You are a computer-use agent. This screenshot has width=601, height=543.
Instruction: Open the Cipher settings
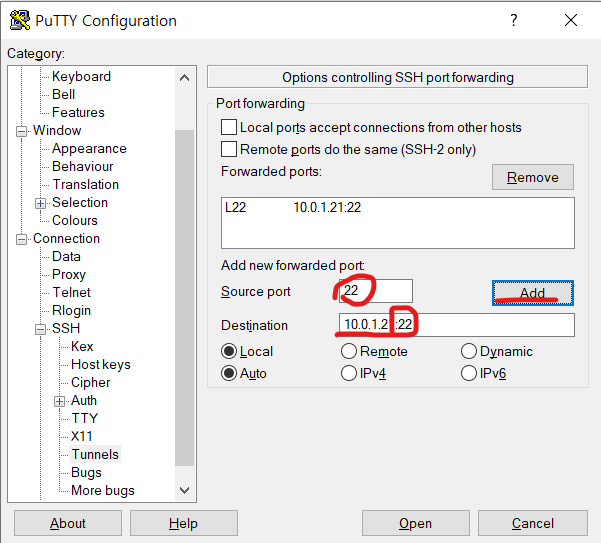[90, 382]
